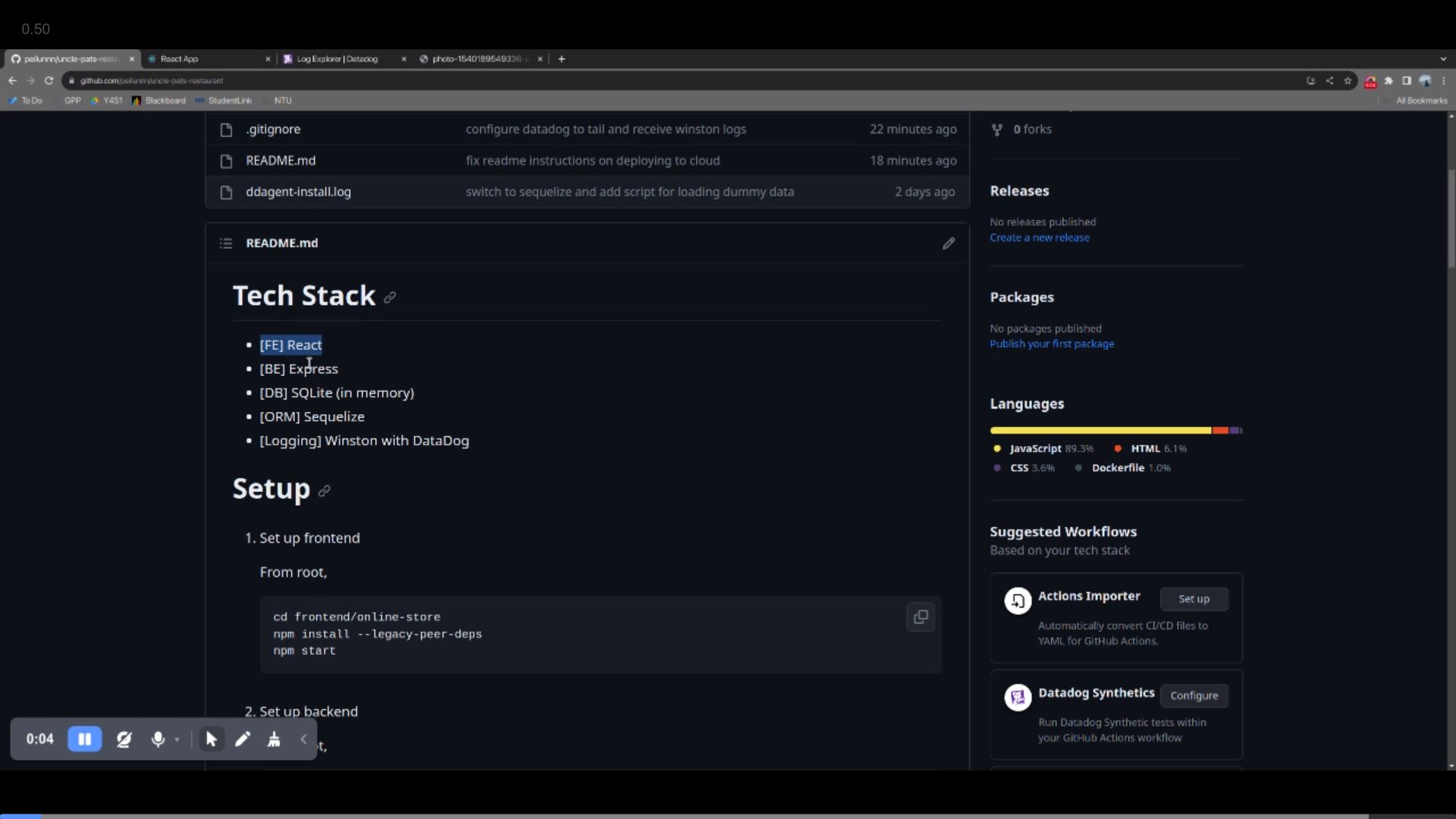Open Create a new release link
1456x819 pixels.
[x=1039, y=237]
